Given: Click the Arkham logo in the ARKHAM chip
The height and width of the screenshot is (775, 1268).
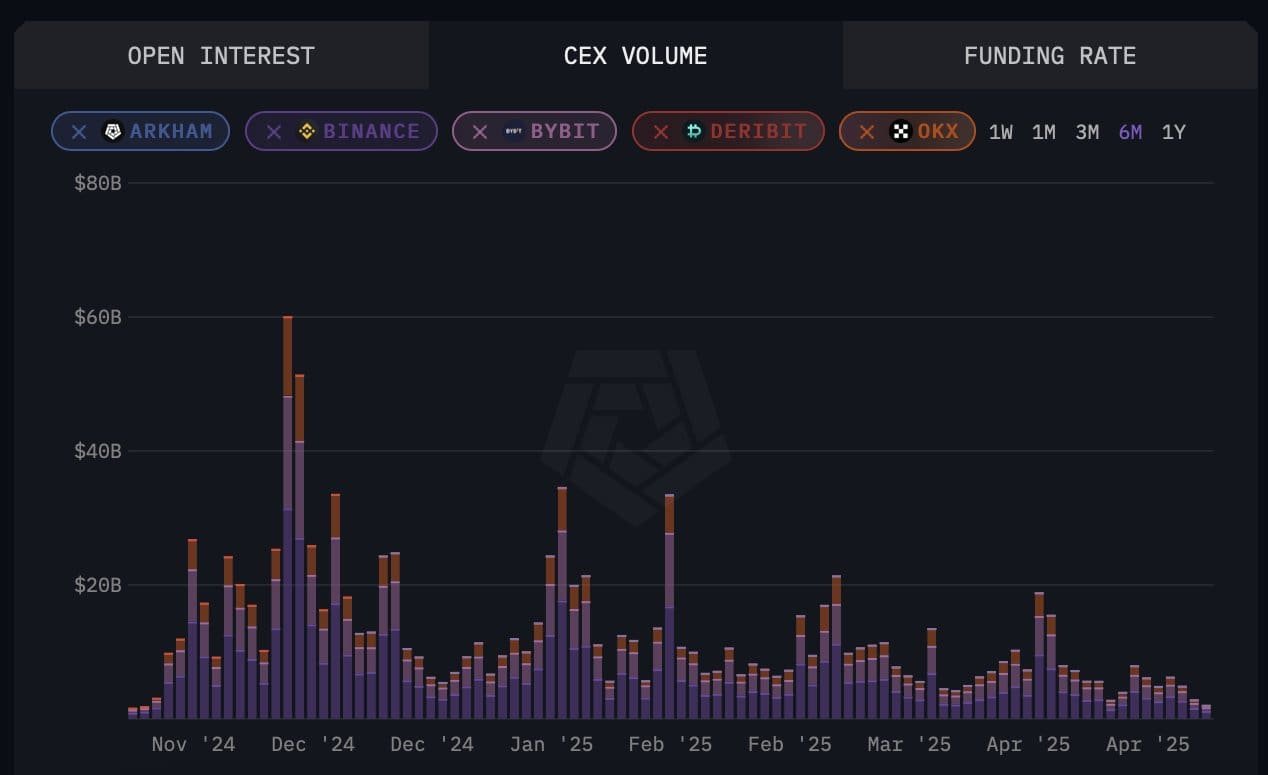Looking at the screenshot, I should click(x=112, y=131).
